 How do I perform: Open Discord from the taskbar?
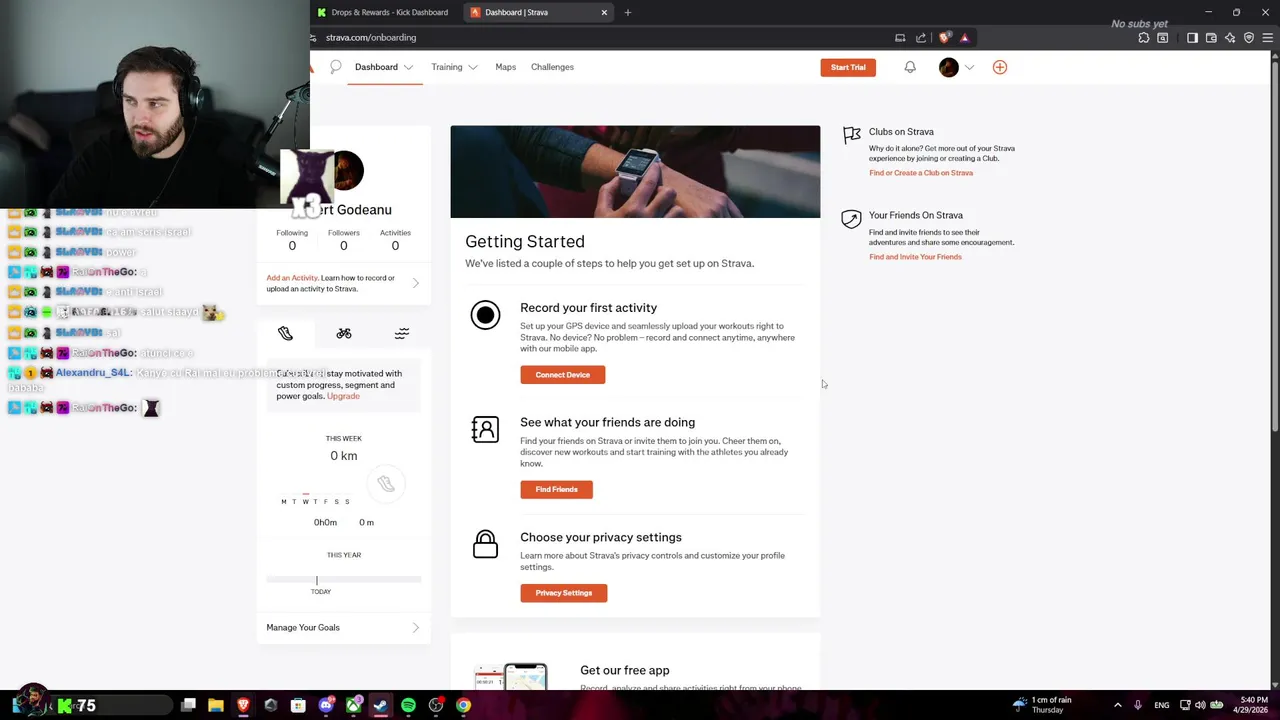point(326,705)
